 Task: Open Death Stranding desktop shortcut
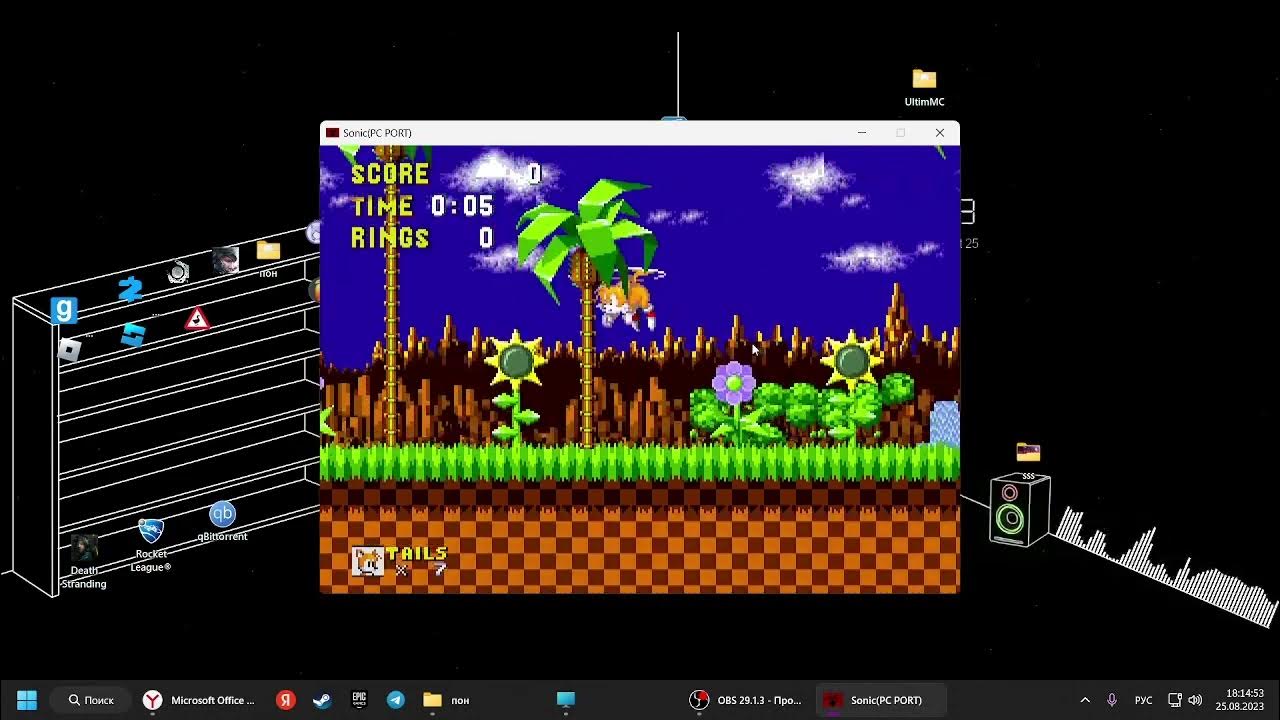click(x=84, y=561)
